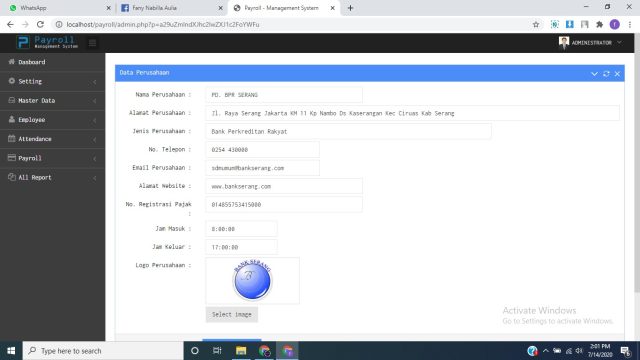Image resolution: width=640 pixels, height=360 pixels.
Task: Click the No. Registrasi Pajak field
Action: coord(284,204)
